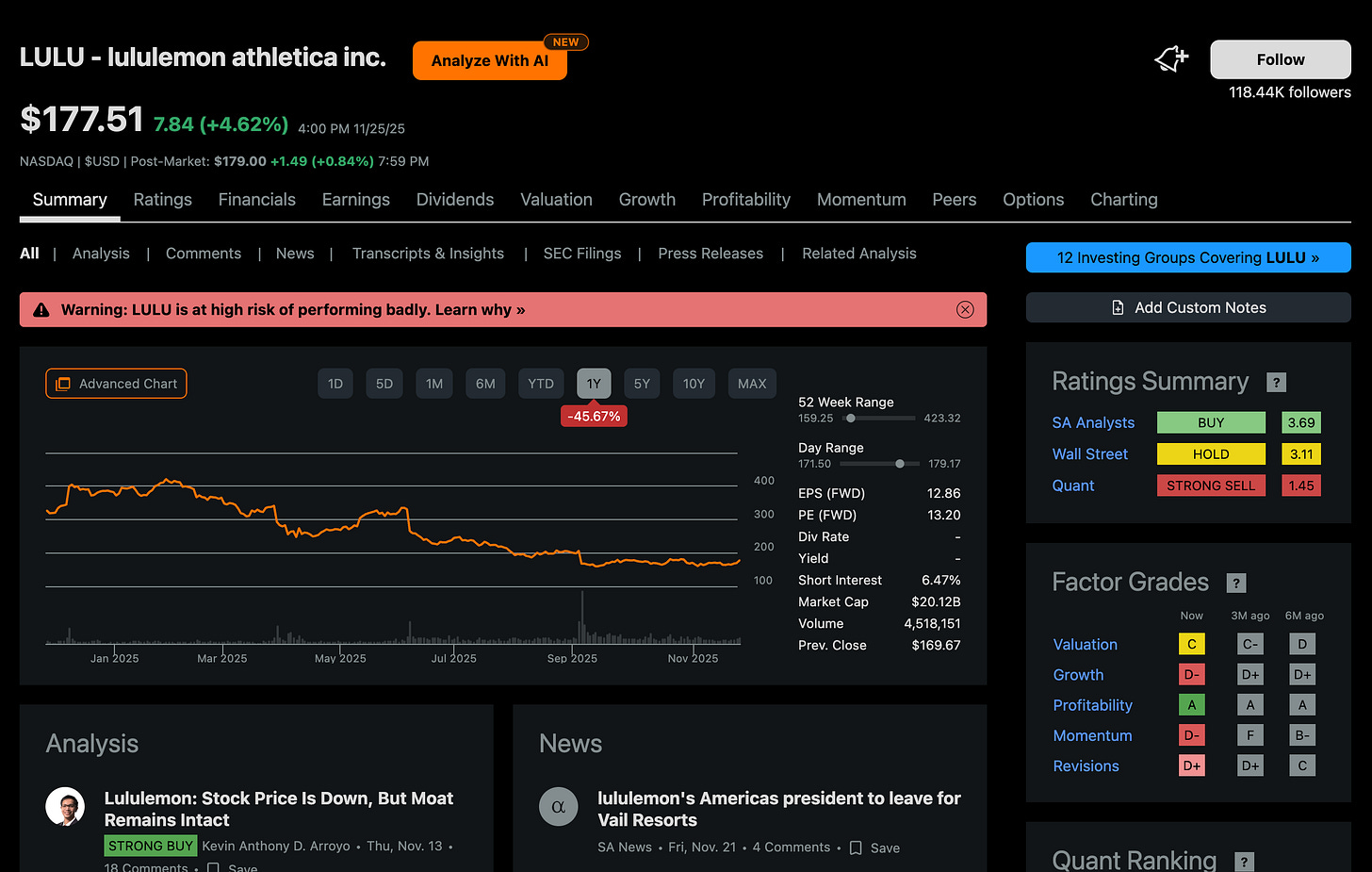
Task: Filter feed by SEC Filings
Action: coord(582,254)
